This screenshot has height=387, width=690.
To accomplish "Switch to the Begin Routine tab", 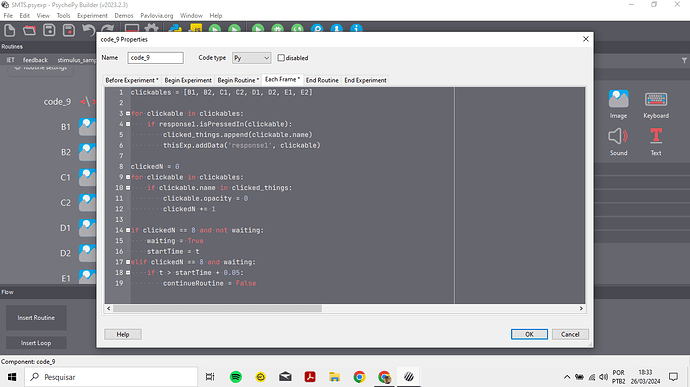I will click(238, 80).
